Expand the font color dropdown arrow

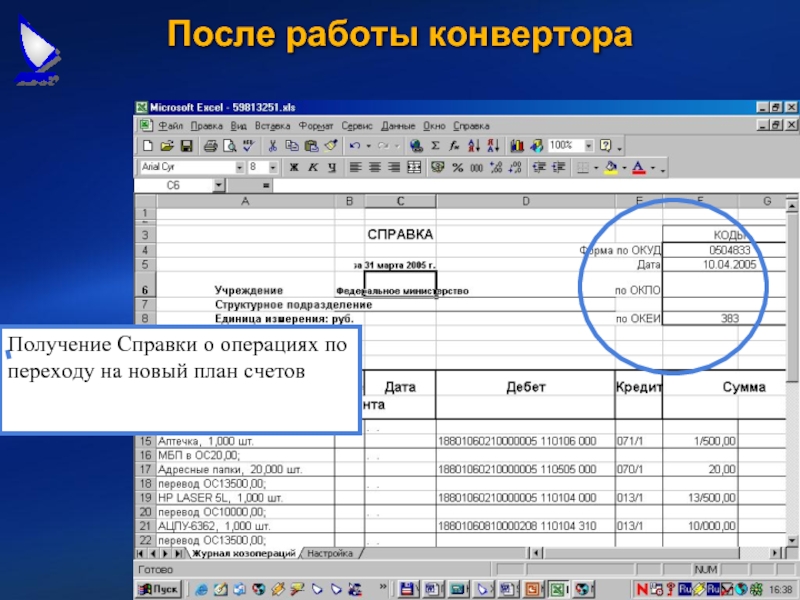[653, 168]
